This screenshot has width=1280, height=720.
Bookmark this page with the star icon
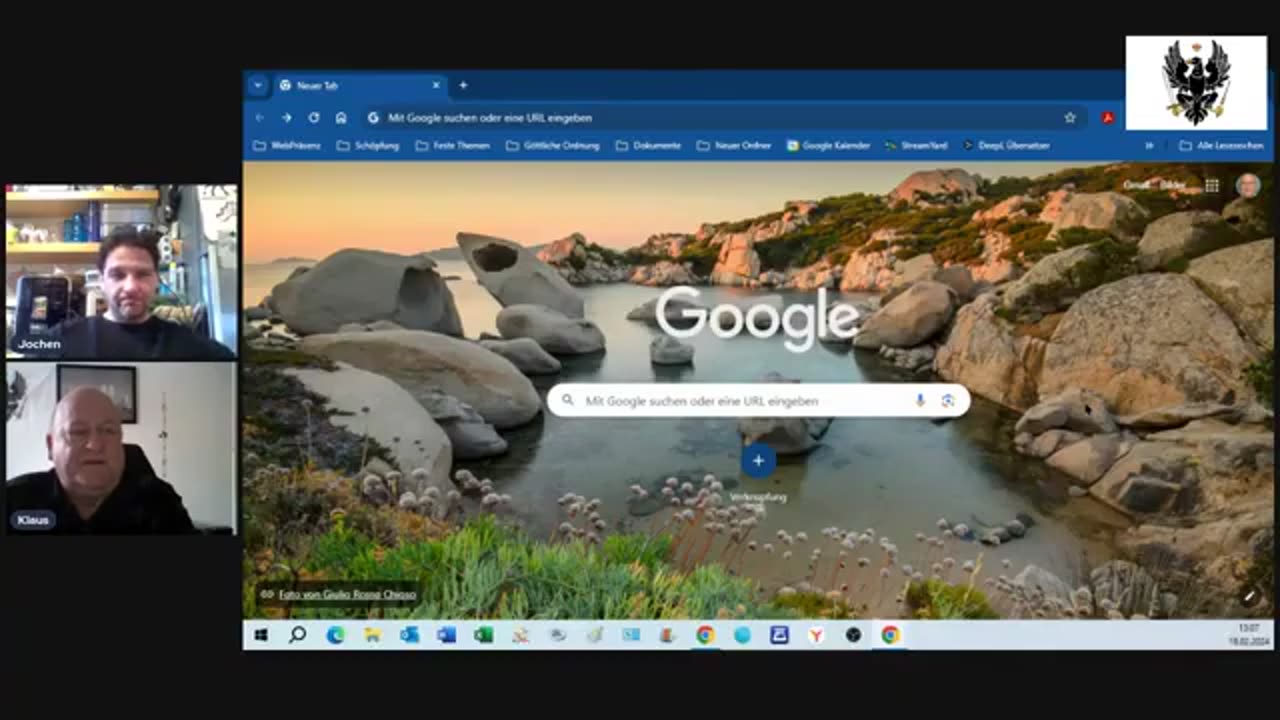pos(1070,118)
